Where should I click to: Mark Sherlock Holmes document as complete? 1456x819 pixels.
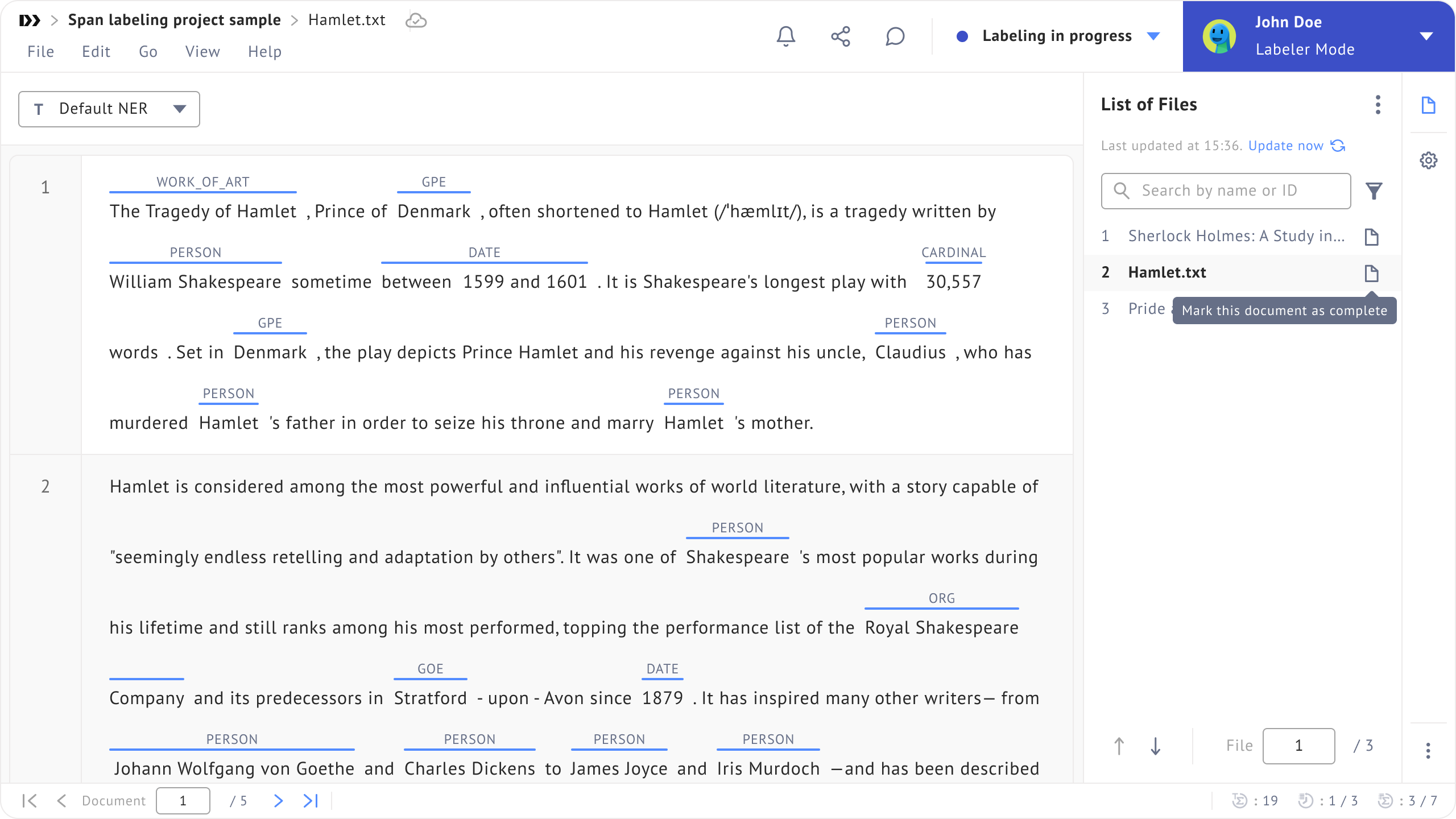pos(1372,237)
